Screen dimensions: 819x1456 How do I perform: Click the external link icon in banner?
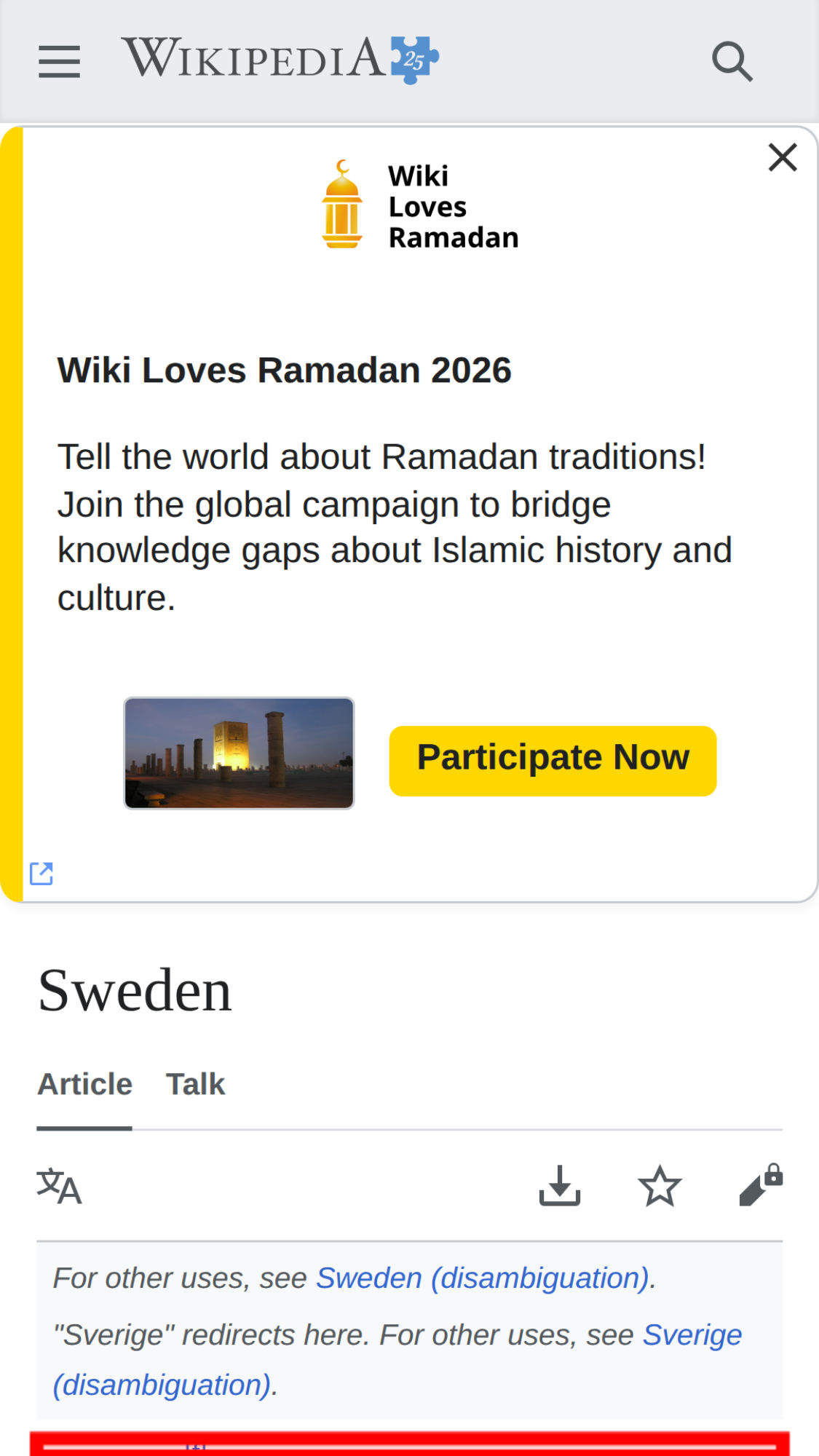point(41,874)
